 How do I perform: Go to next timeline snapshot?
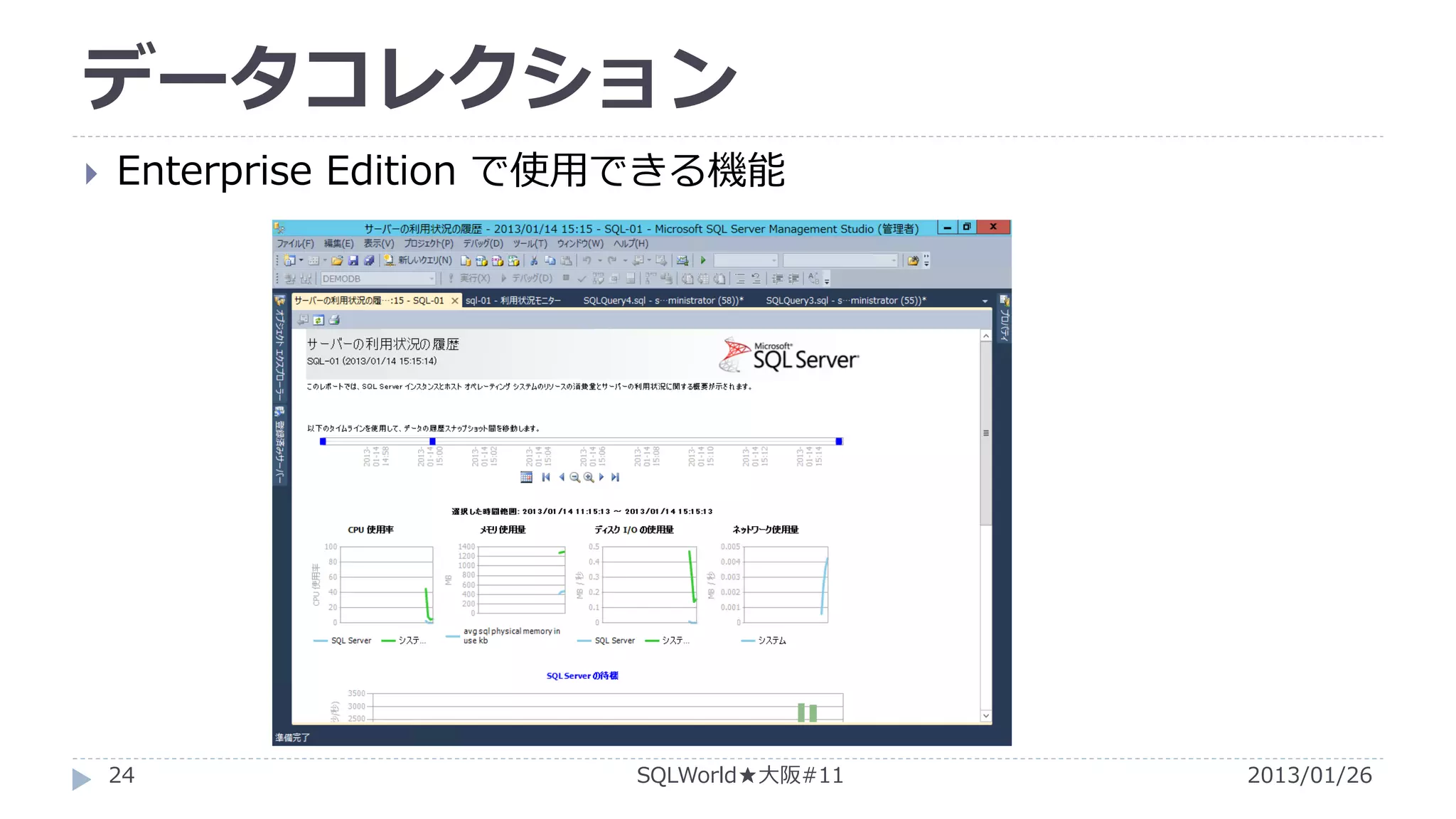click(x=601, y=477)
